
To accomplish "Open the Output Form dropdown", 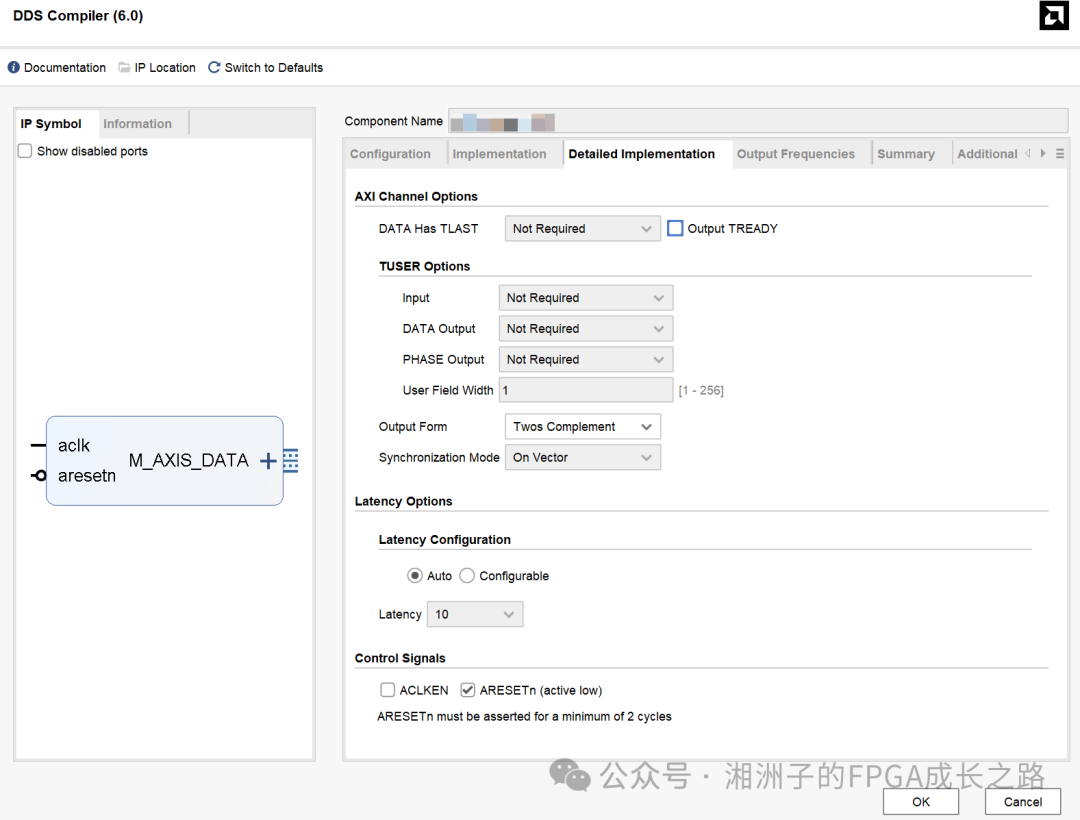I will (x=582, y=427).
